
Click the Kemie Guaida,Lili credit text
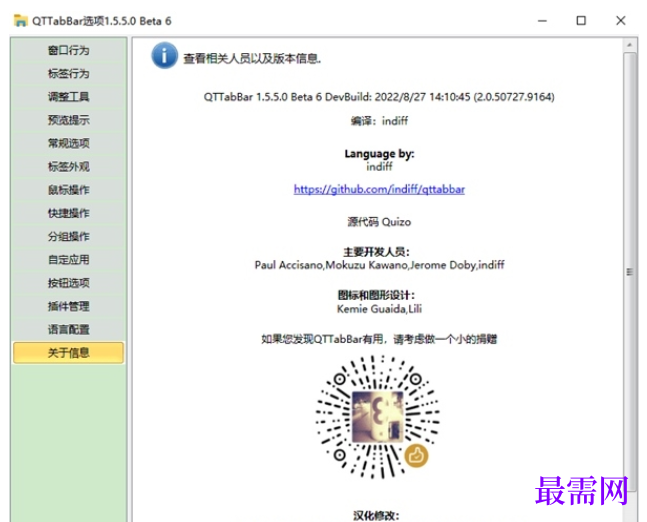(x=379, y=309)
